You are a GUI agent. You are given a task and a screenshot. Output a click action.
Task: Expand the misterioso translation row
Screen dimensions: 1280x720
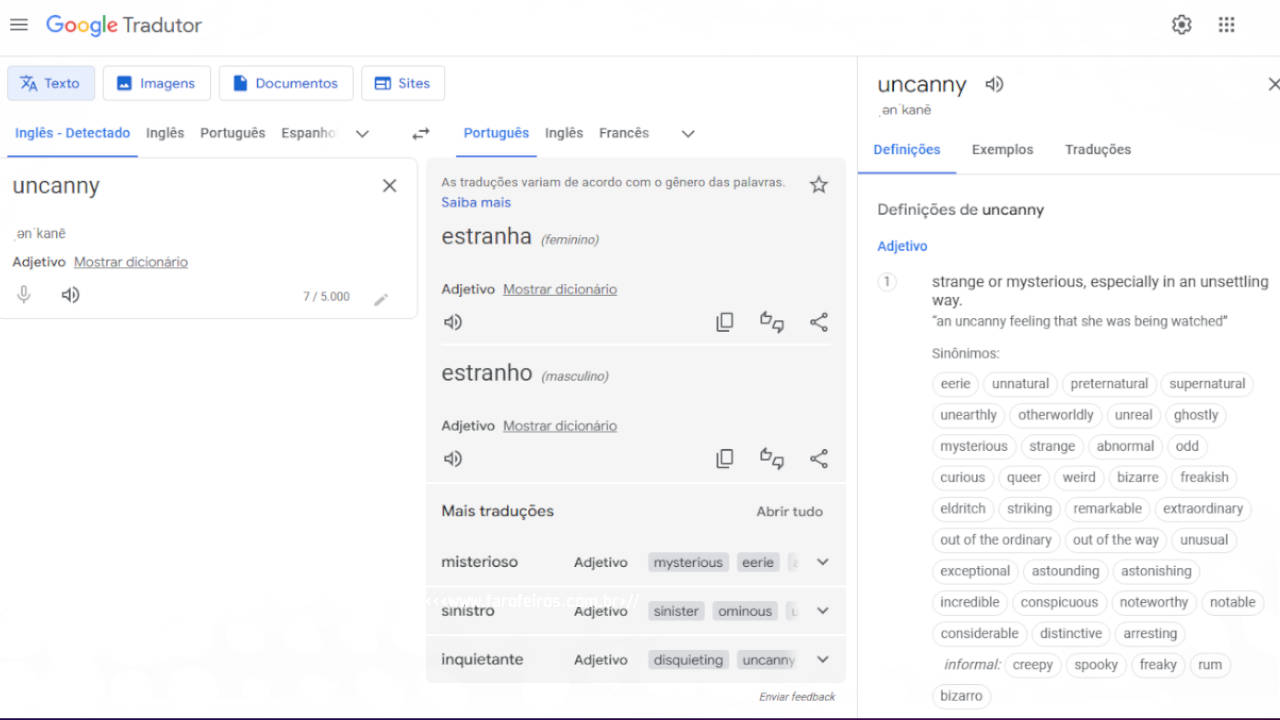click(x=823, y=562)
